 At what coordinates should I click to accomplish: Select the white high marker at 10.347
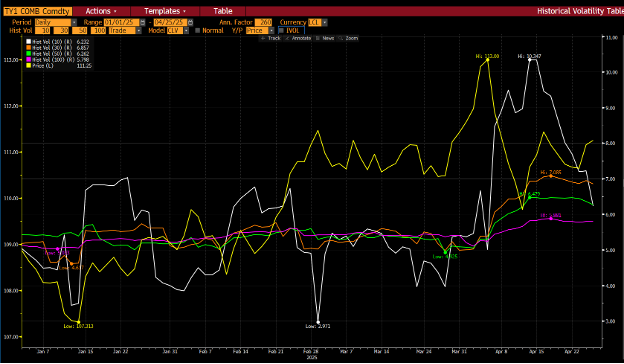click(529, 60)
